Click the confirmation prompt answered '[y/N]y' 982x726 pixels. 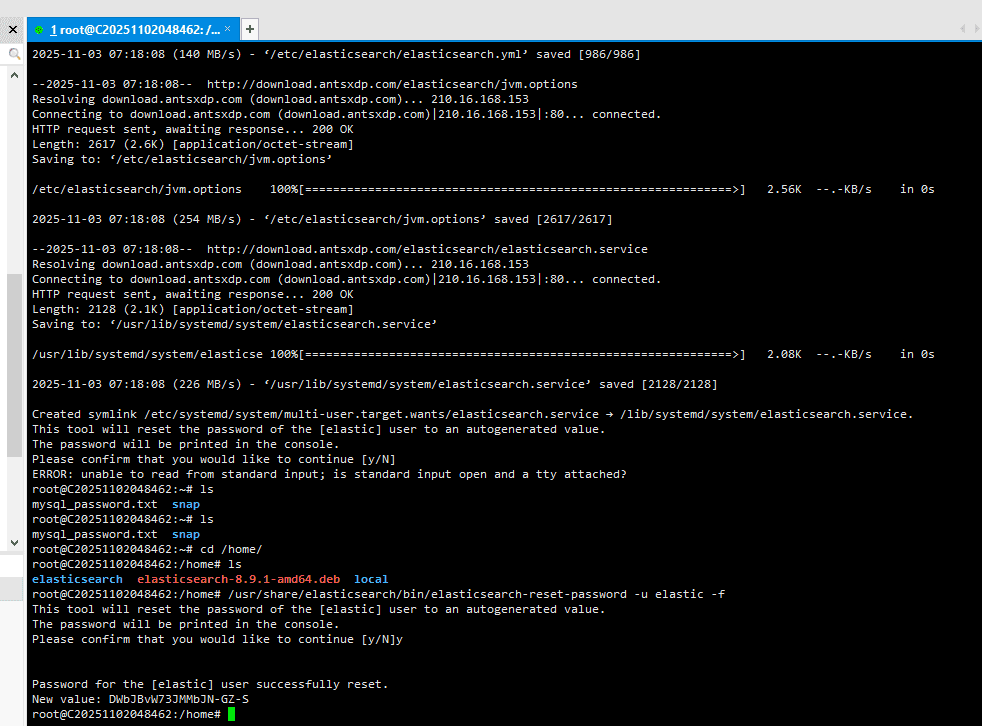point(217,640)
